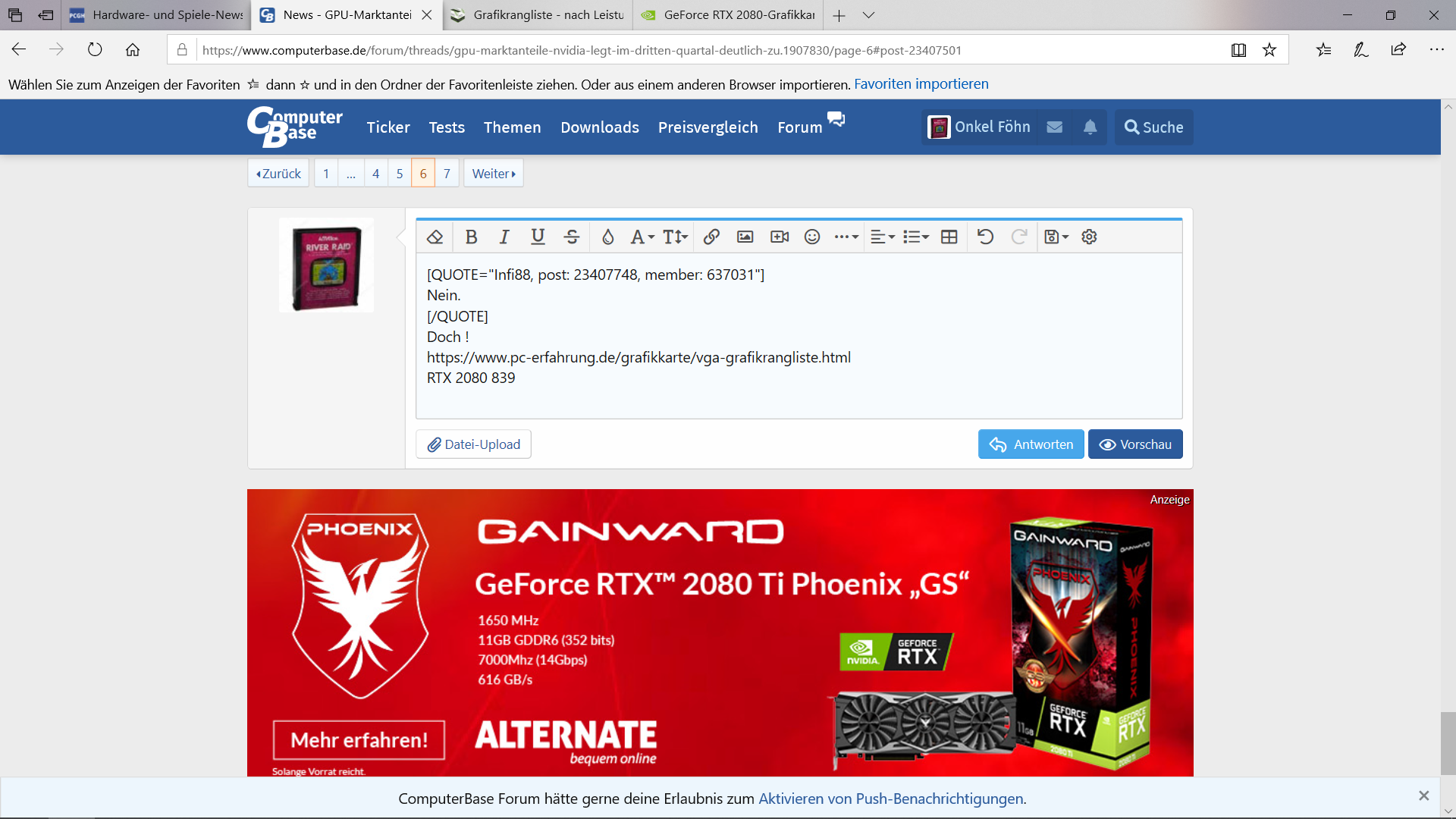Viewport: 1456px width, 819px height.
Task: Switch to Grafikrangliste browser tab
Action: click(x=538, y=15)
